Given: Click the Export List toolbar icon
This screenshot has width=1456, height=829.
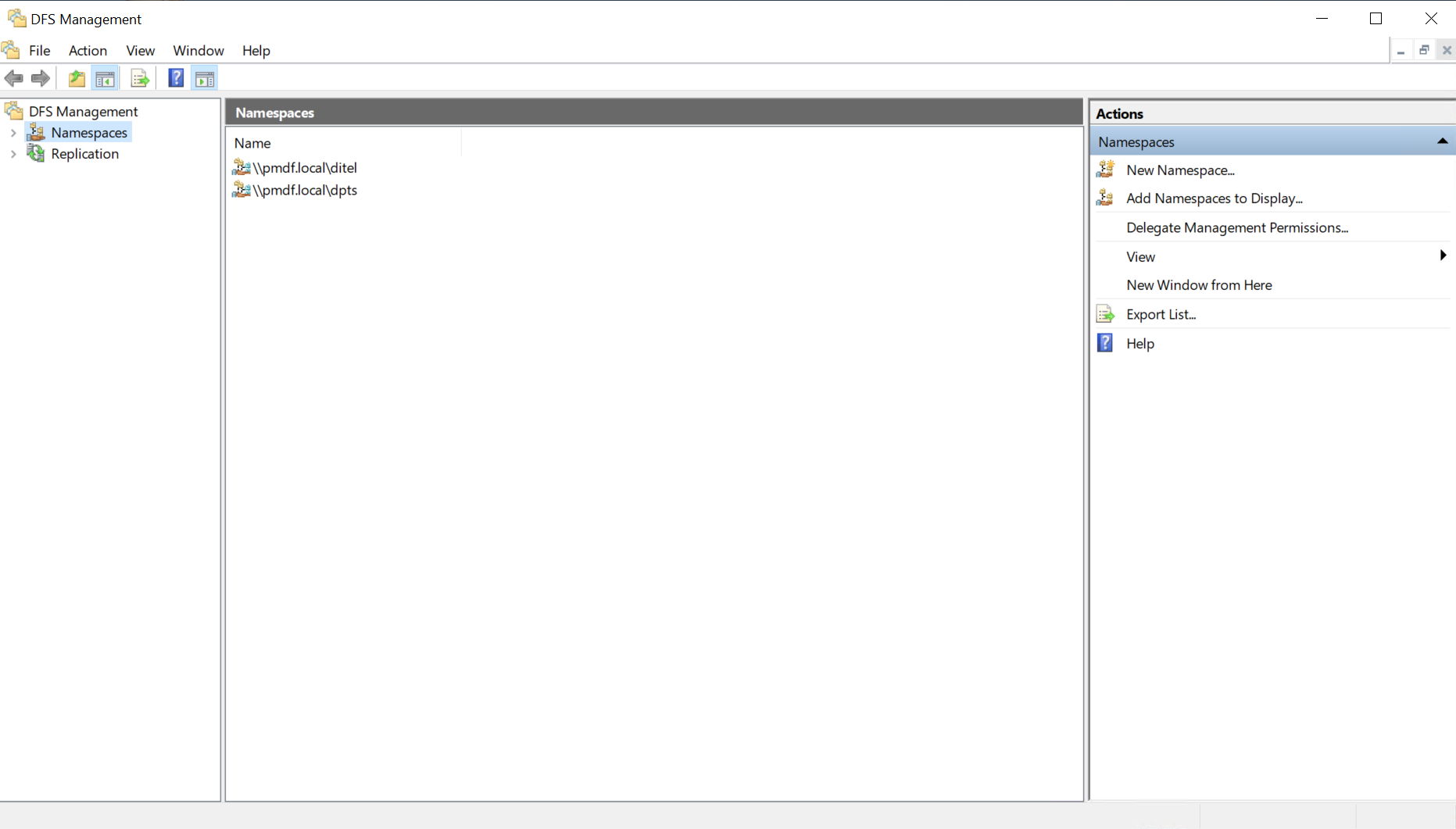Looking at the screenshot, I should 139,78.
